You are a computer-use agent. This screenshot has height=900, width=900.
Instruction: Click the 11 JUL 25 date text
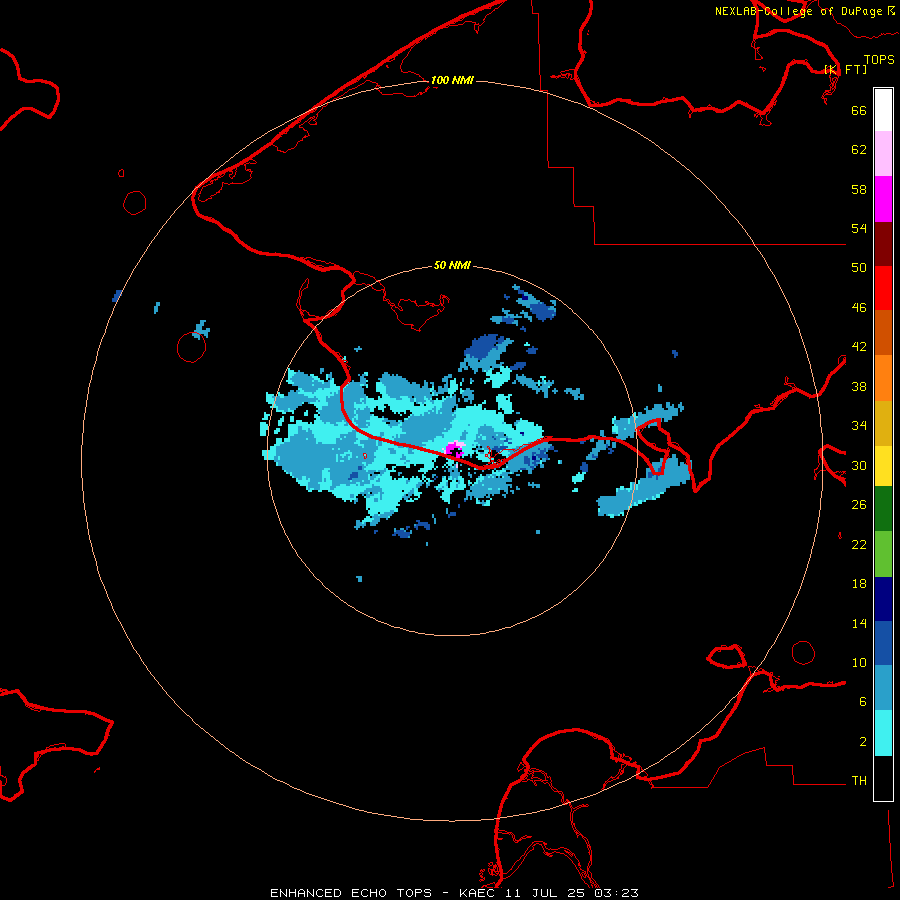coord(546,893)
